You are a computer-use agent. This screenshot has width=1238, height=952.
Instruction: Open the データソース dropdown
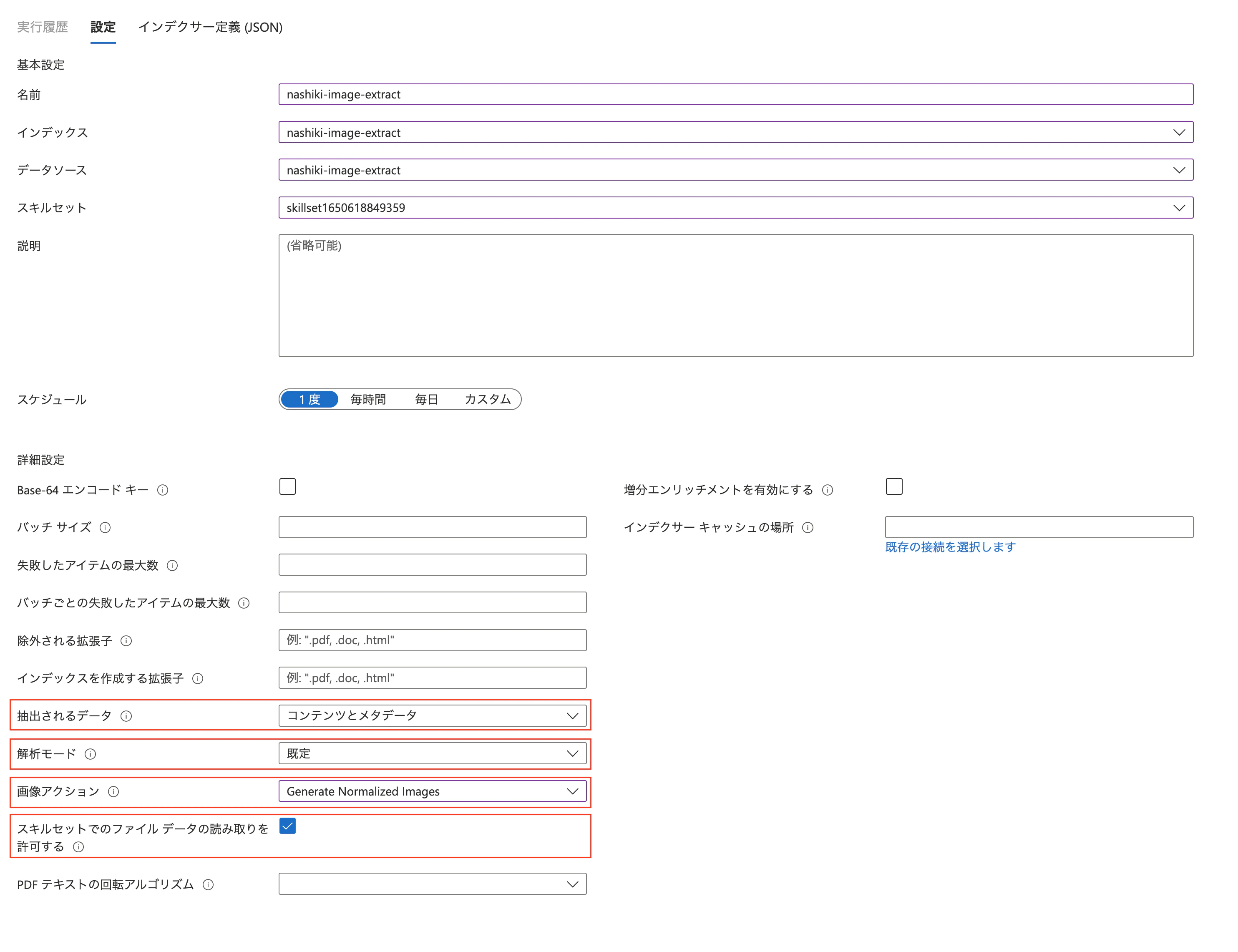click(735, 170)
